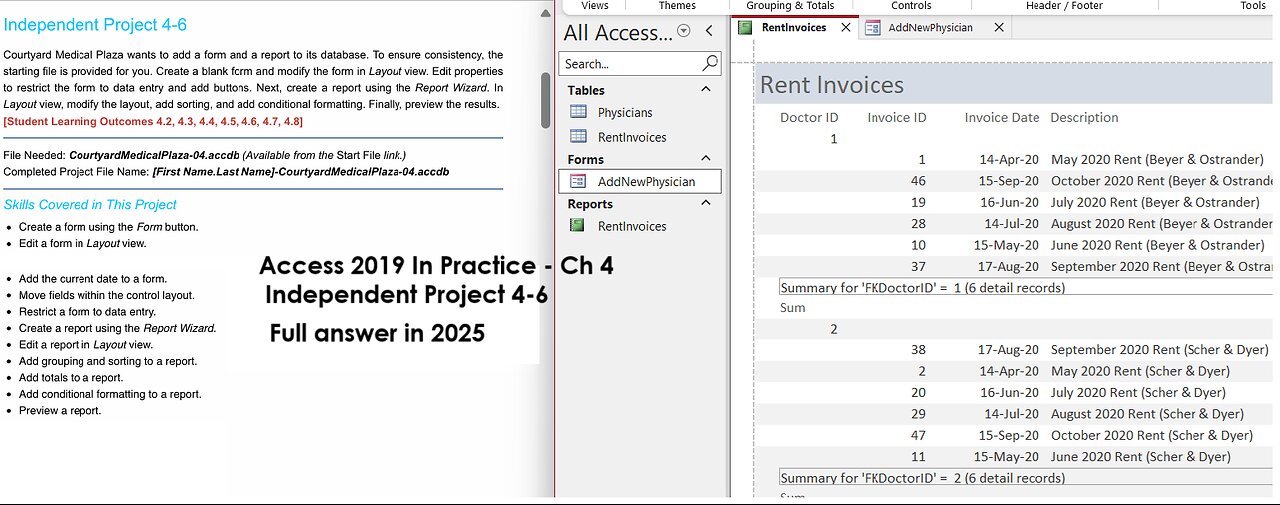Click the RentInvoices report icon under Reports
This screenshot has width=1280, height=505.
point(578,226)
